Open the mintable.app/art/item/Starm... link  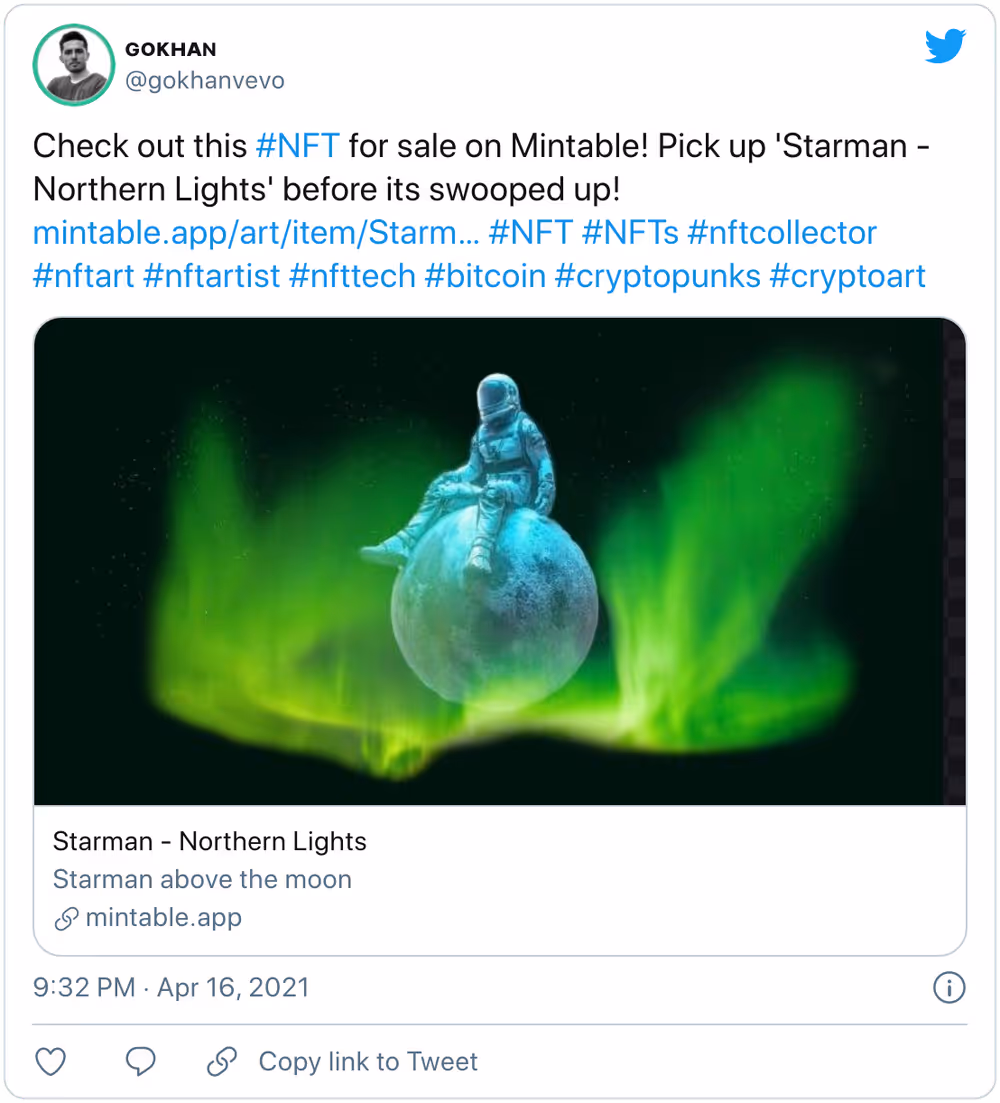click(x=255, y=233)
